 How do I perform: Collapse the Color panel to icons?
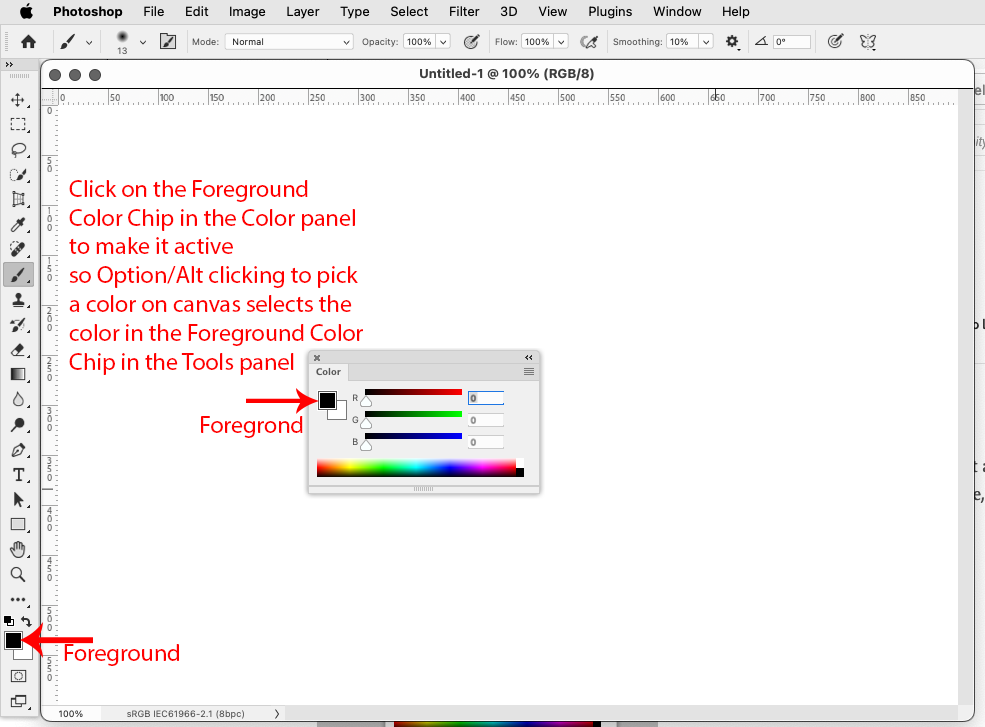(x=529, y=357)
